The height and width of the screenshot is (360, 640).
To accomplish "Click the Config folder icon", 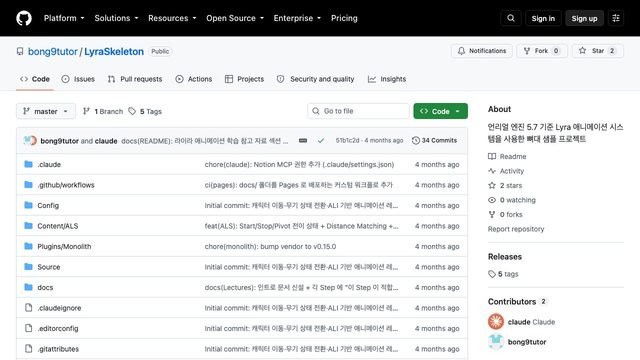I will [28, 205].
